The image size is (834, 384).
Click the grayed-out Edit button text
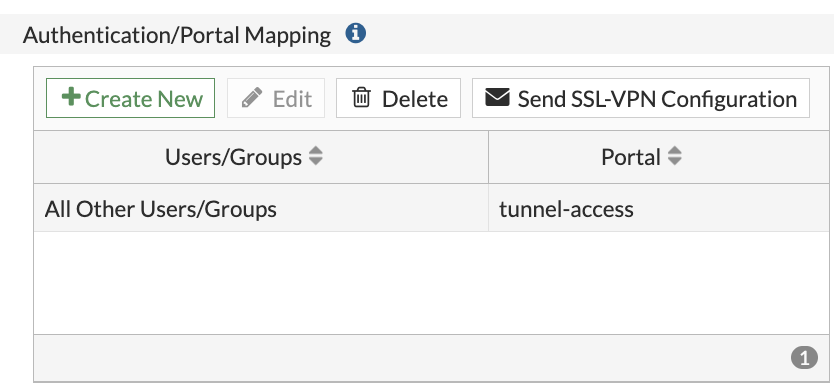[292, 99]
